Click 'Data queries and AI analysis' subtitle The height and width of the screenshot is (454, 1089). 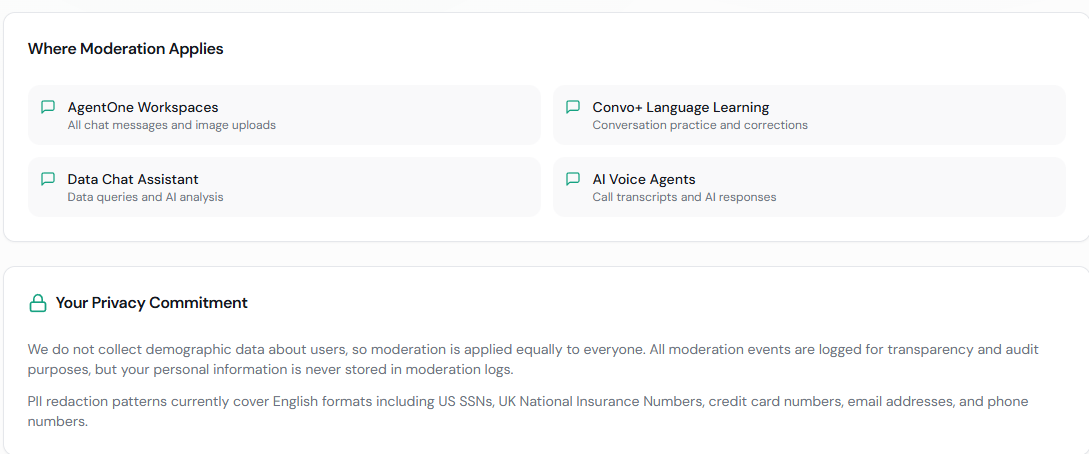tap(145, 197)
